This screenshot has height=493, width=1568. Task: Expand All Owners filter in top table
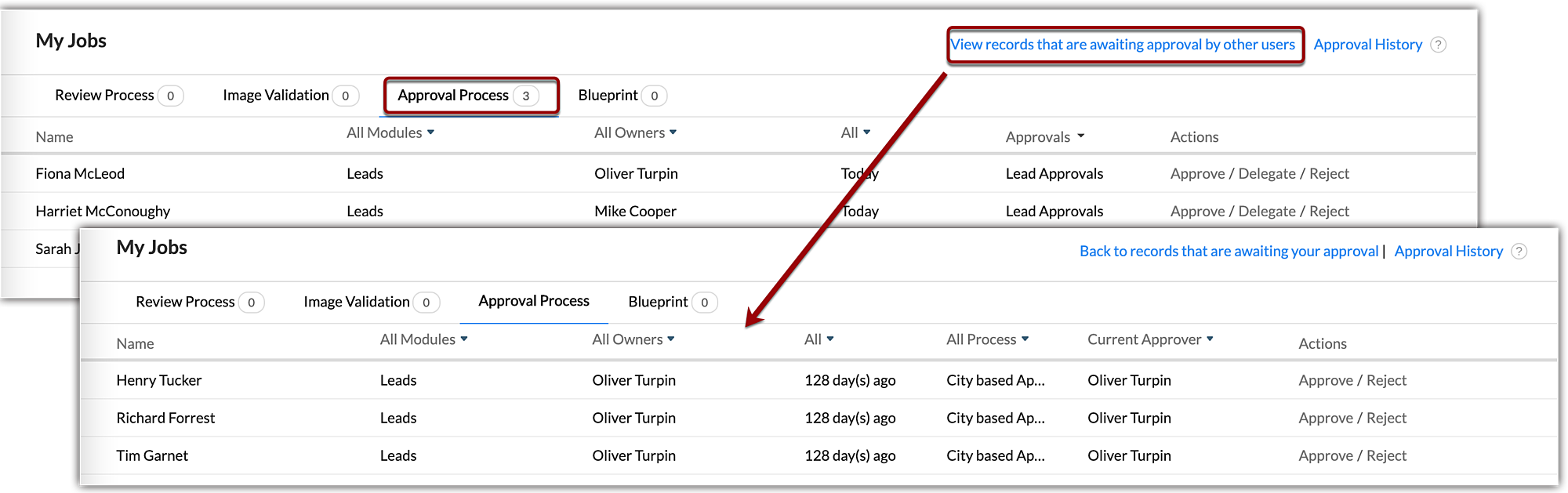point(635,133)
